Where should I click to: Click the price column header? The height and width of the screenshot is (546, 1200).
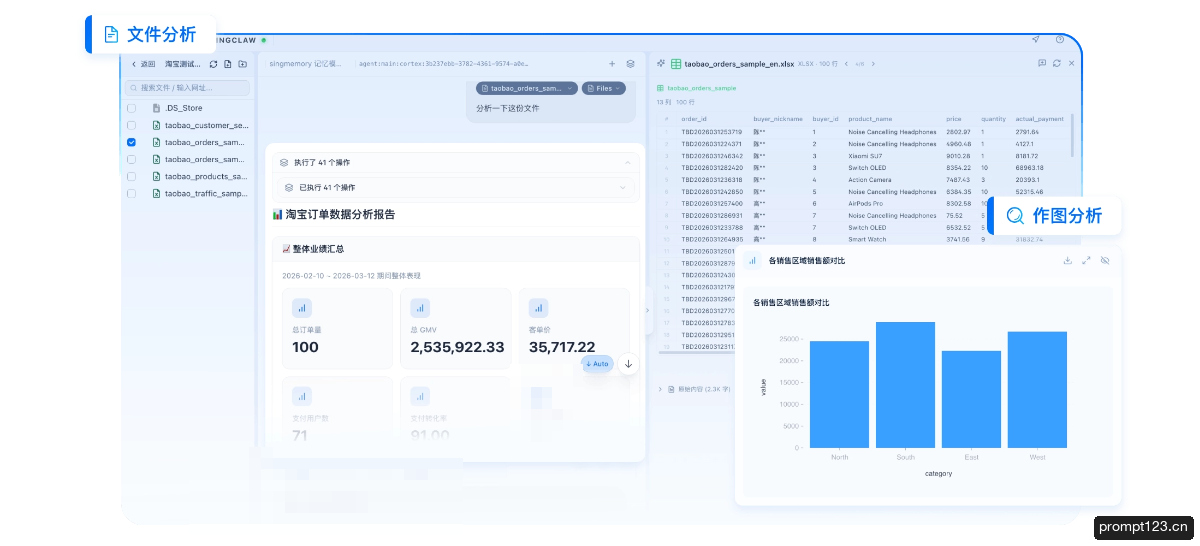[x=954, y=119]
